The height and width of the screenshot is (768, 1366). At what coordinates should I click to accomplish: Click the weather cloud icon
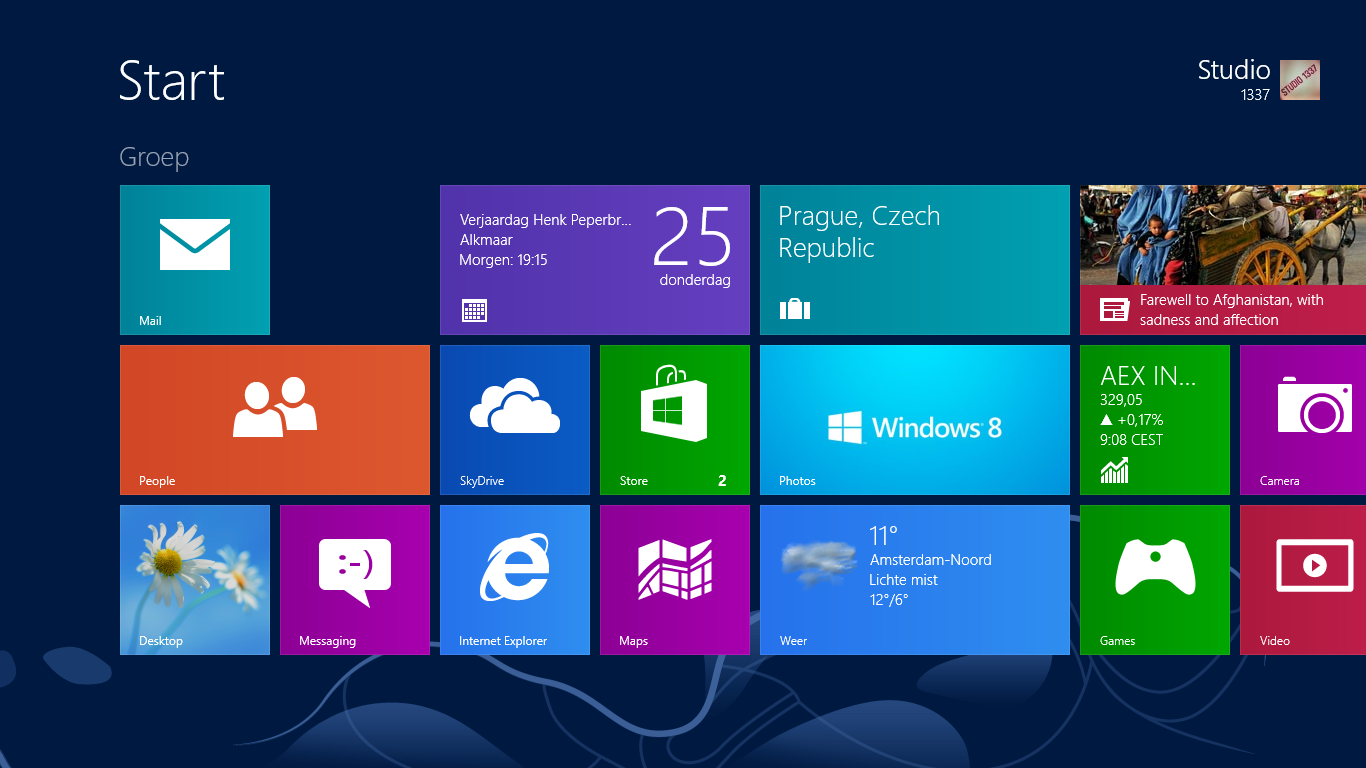pyautogui.click(x=820, y=563)
